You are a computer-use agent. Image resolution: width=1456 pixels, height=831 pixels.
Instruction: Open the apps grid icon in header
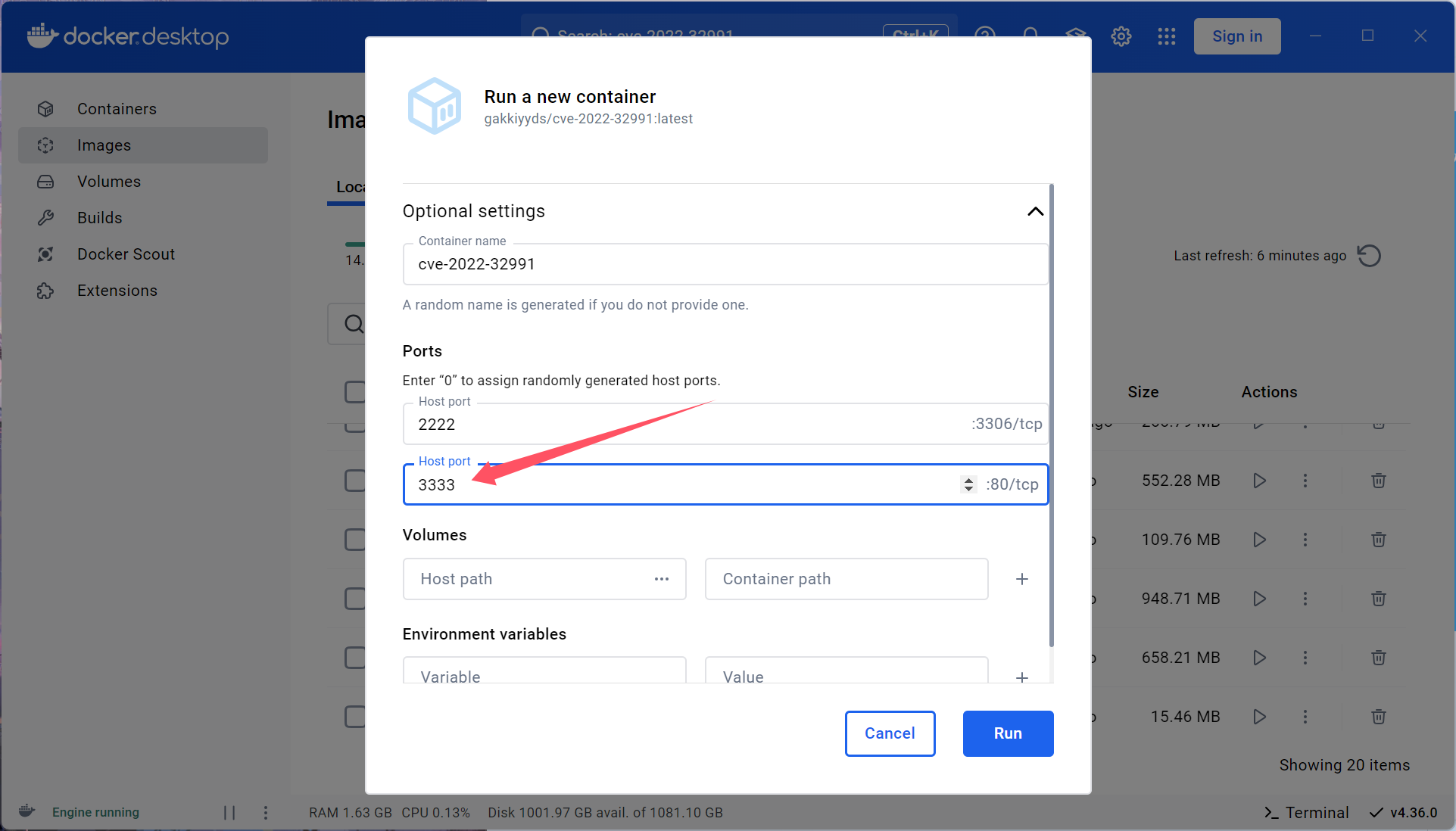[x=1166, y=36]
